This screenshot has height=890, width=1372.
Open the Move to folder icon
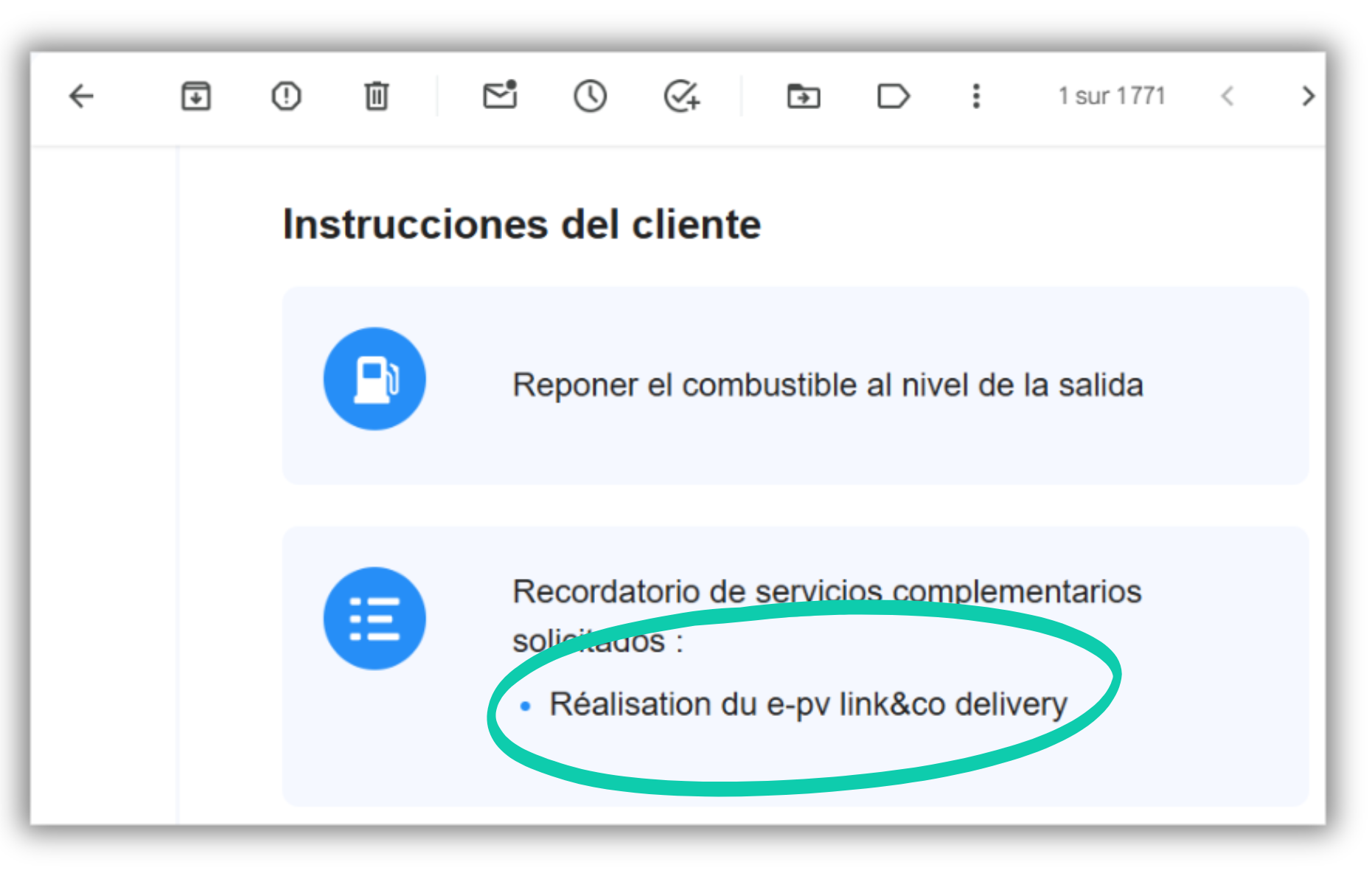click(x=804, y=96)
